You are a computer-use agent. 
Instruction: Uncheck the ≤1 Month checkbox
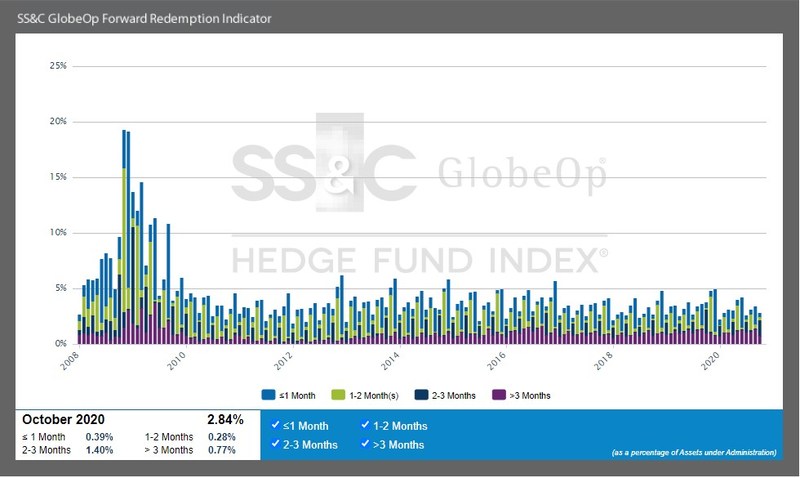point(276,425)
